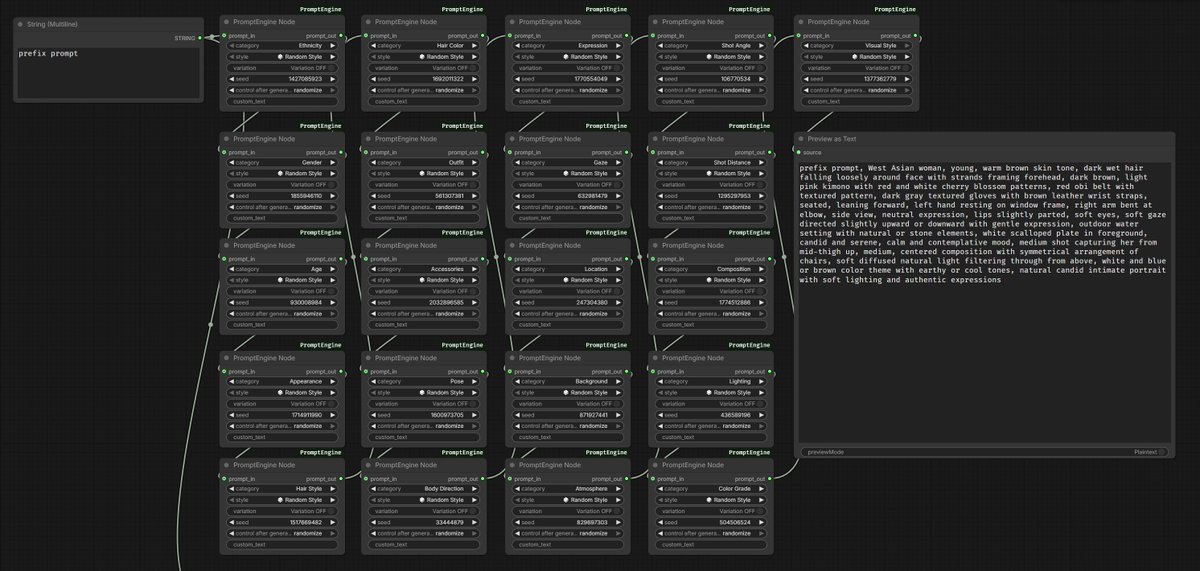Open style combo in the Atmosphere node
Viewport: 1200px width, 571px height.
(569, 500)
